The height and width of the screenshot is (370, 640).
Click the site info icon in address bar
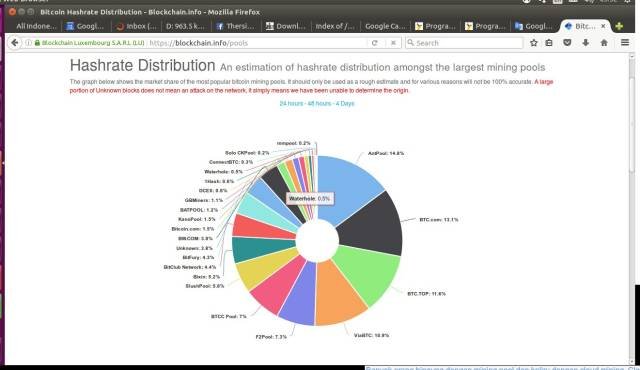click(29, 43)
